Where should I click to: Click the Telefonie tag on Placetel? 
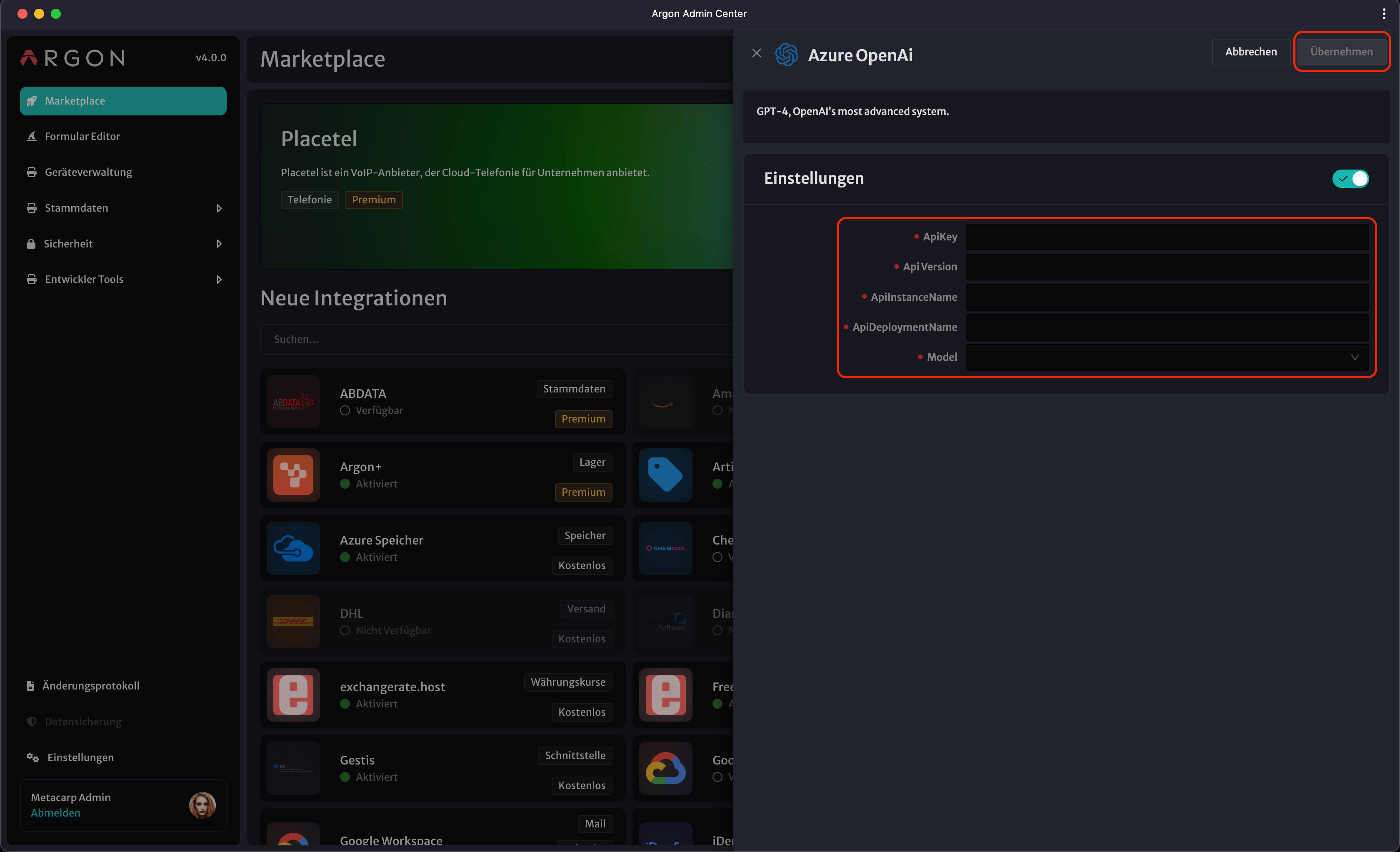310,200
